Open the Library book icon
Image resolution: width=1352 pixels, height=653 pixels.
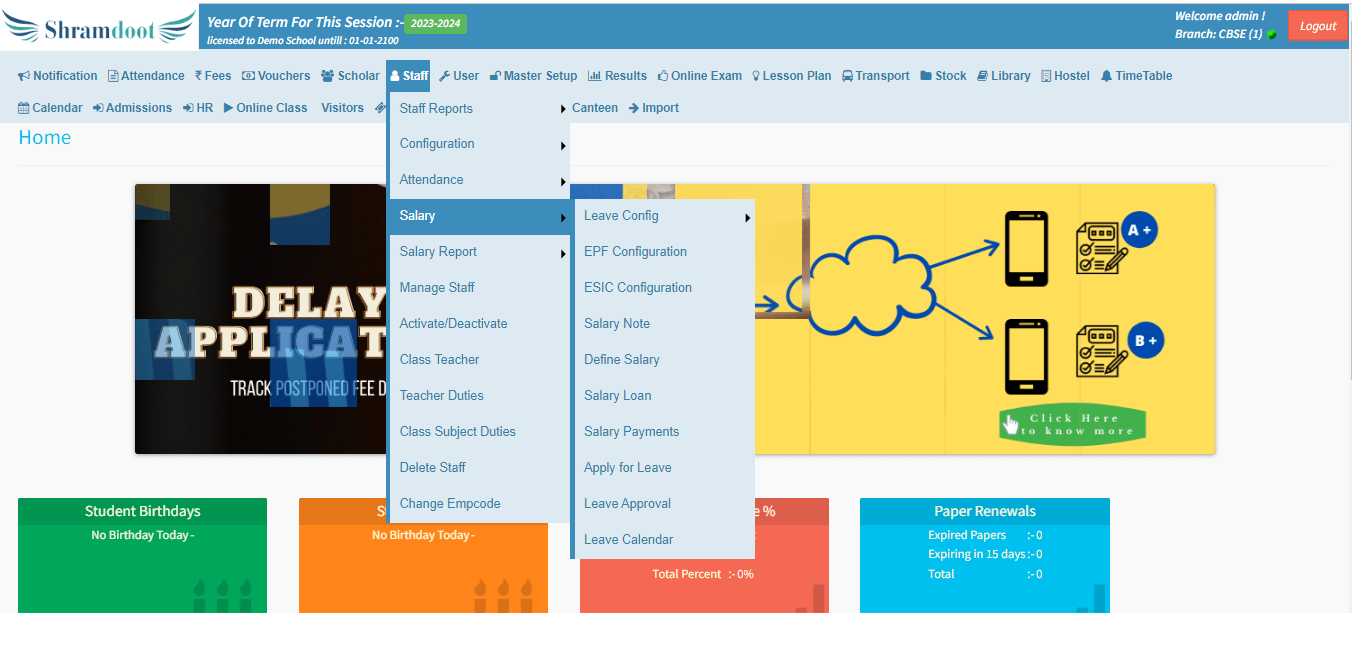point(982,76)
